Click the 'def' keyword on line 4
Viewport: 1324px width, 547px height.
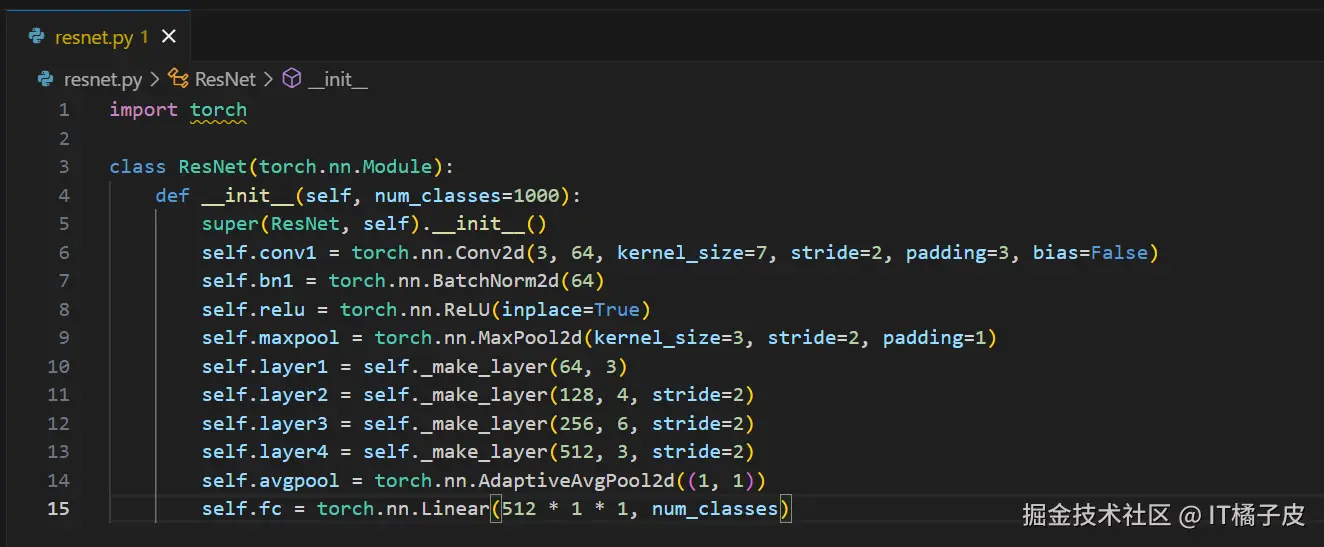(173, 195)
